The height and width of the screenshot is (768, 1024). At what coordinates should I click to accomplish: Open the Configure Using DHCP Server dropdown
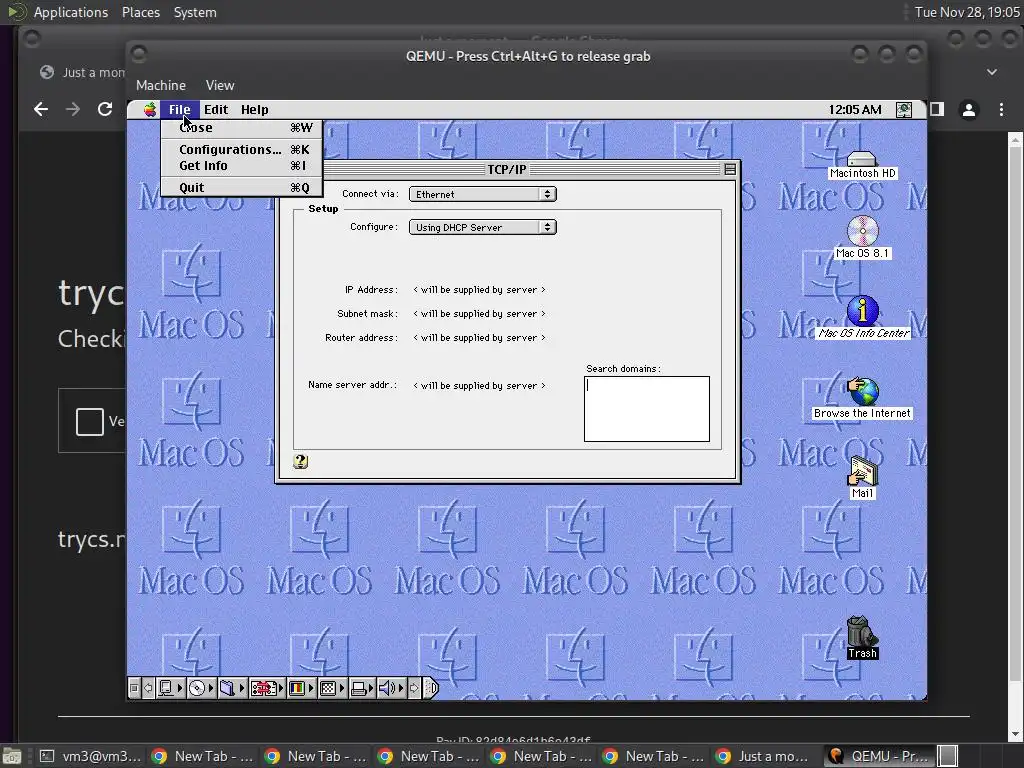[483, 227]
